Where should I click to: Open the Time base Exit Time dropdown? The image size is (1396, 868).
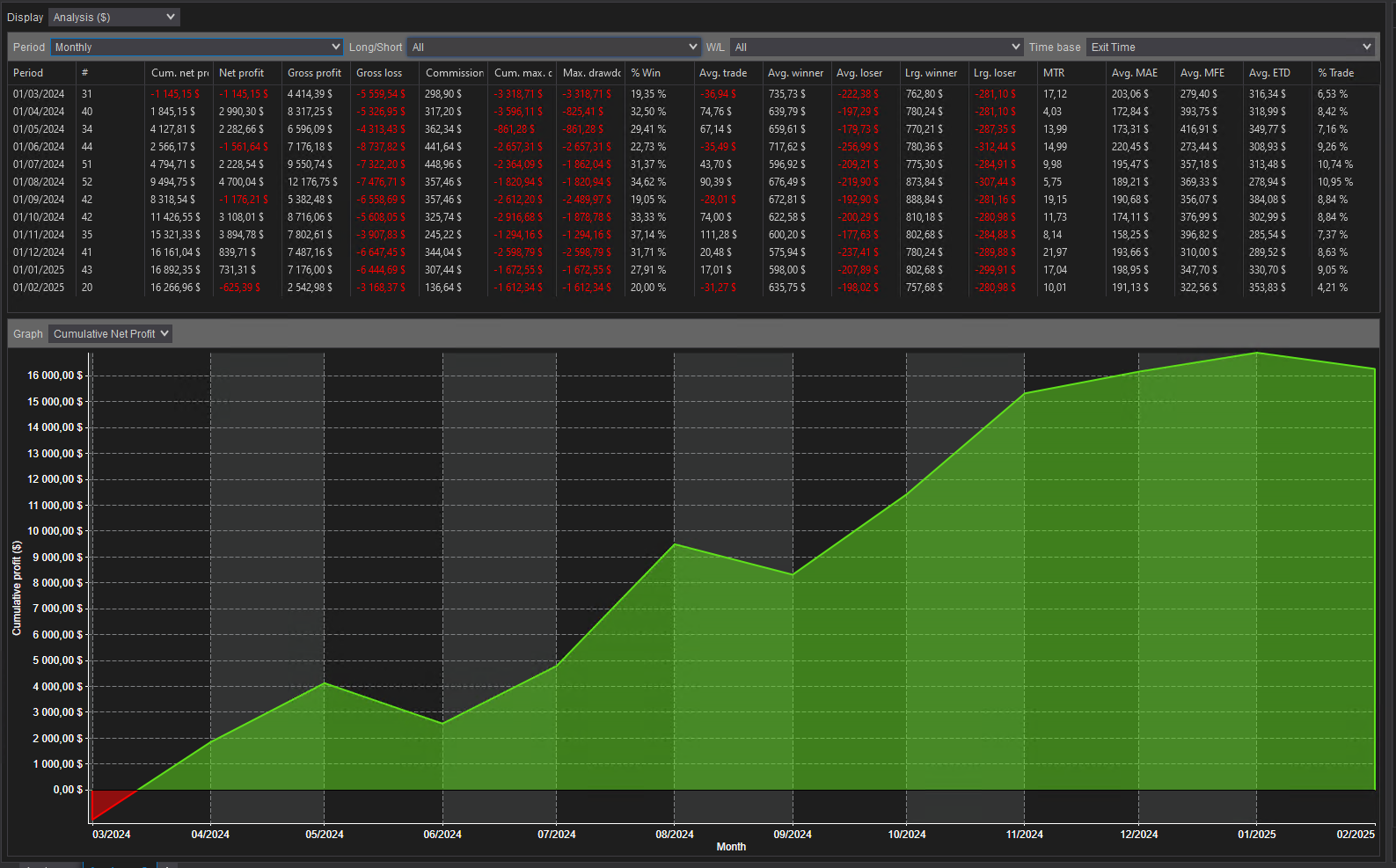(x=1230, y=47)
